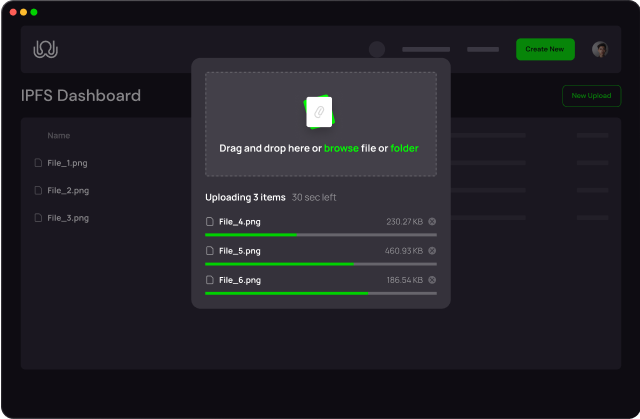The height and width of the screenshot is (419, 640).
Task: Click the New Upload button
Action: click(x=591, y=96)
